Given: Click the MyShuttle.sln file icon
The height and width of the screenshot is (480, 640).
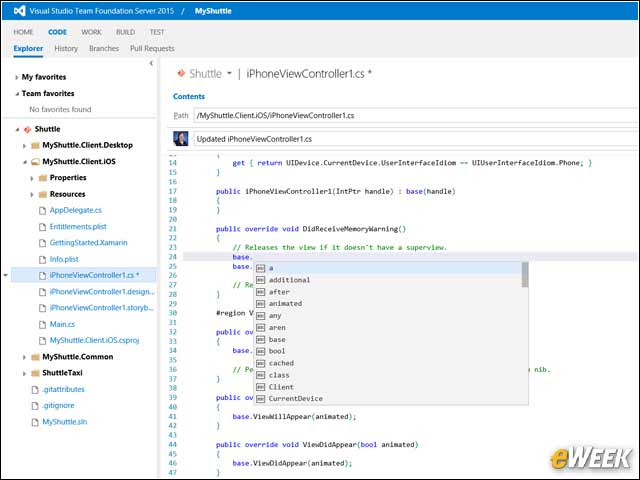Looking at the screenshot, I should (x=35, y=422).
